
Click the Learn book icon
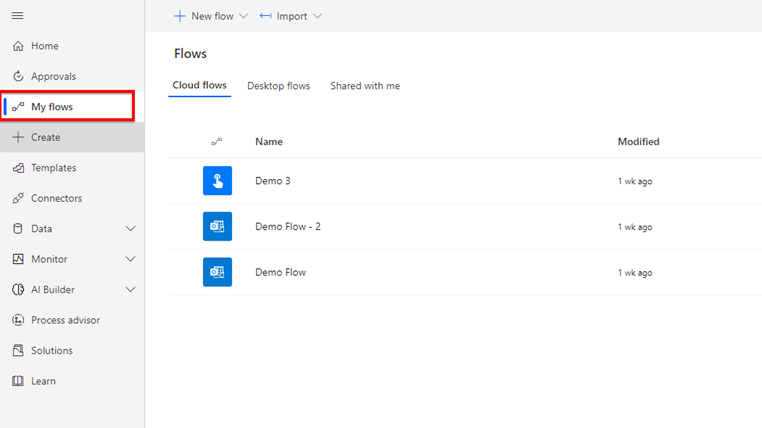pos(18,381)
